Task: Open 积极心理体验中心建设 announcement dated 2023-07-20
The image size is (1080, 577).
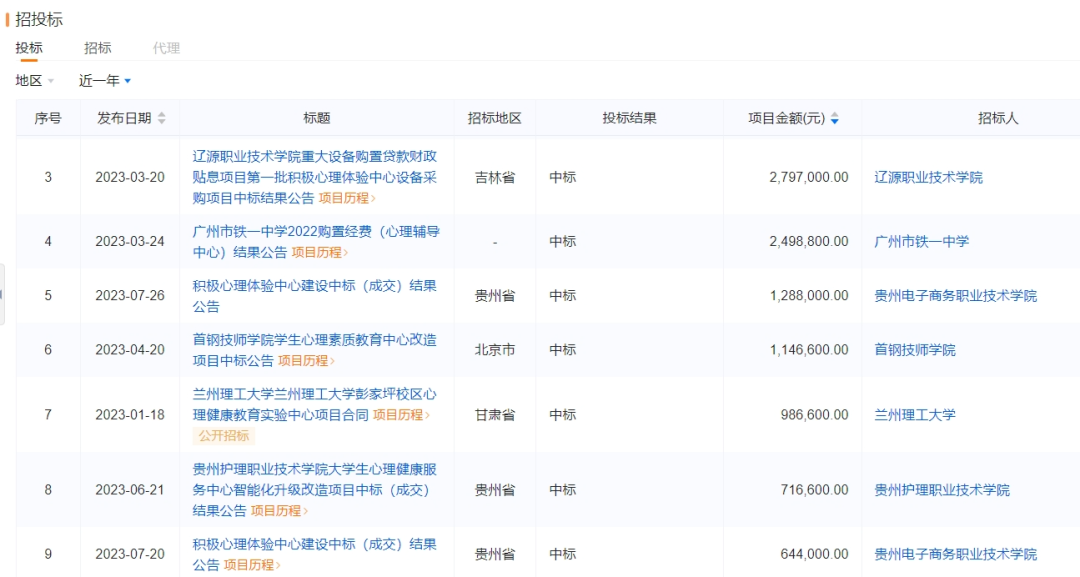Action: click(314, 554)
